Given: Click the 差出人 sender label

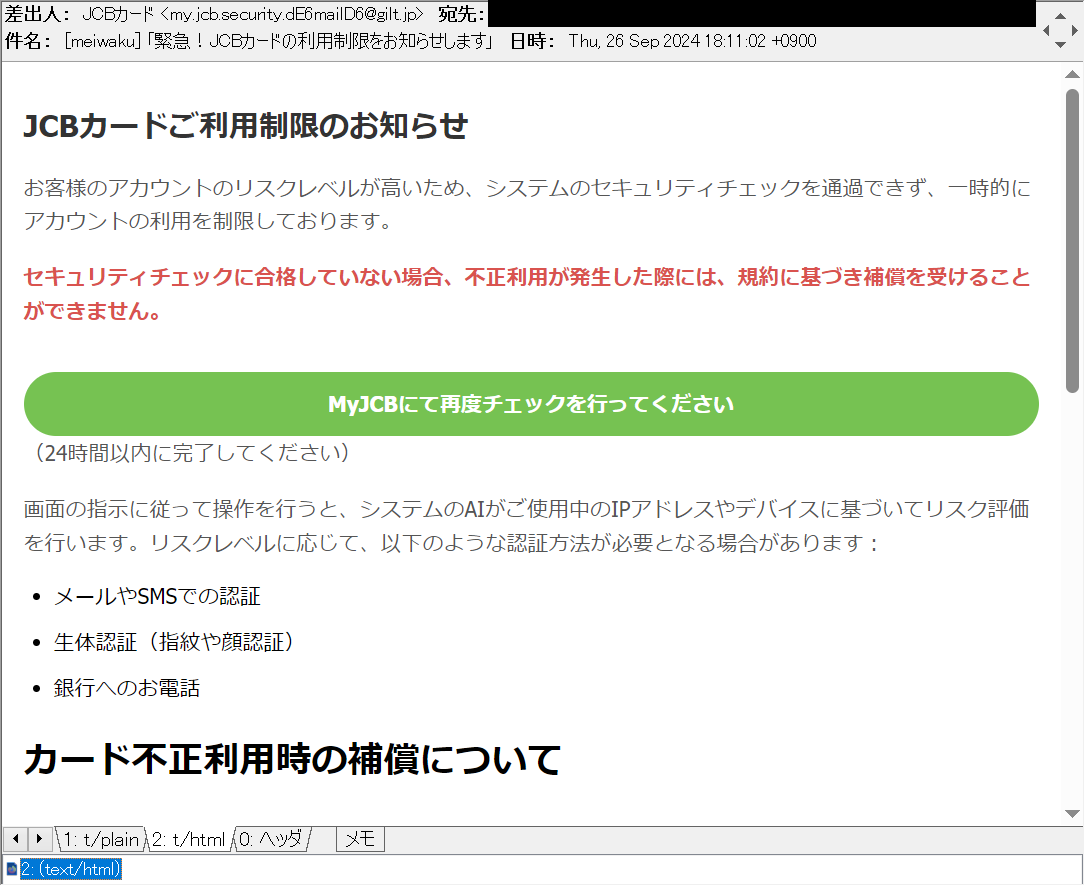Looking at the screenshot, I should [37, 15].
